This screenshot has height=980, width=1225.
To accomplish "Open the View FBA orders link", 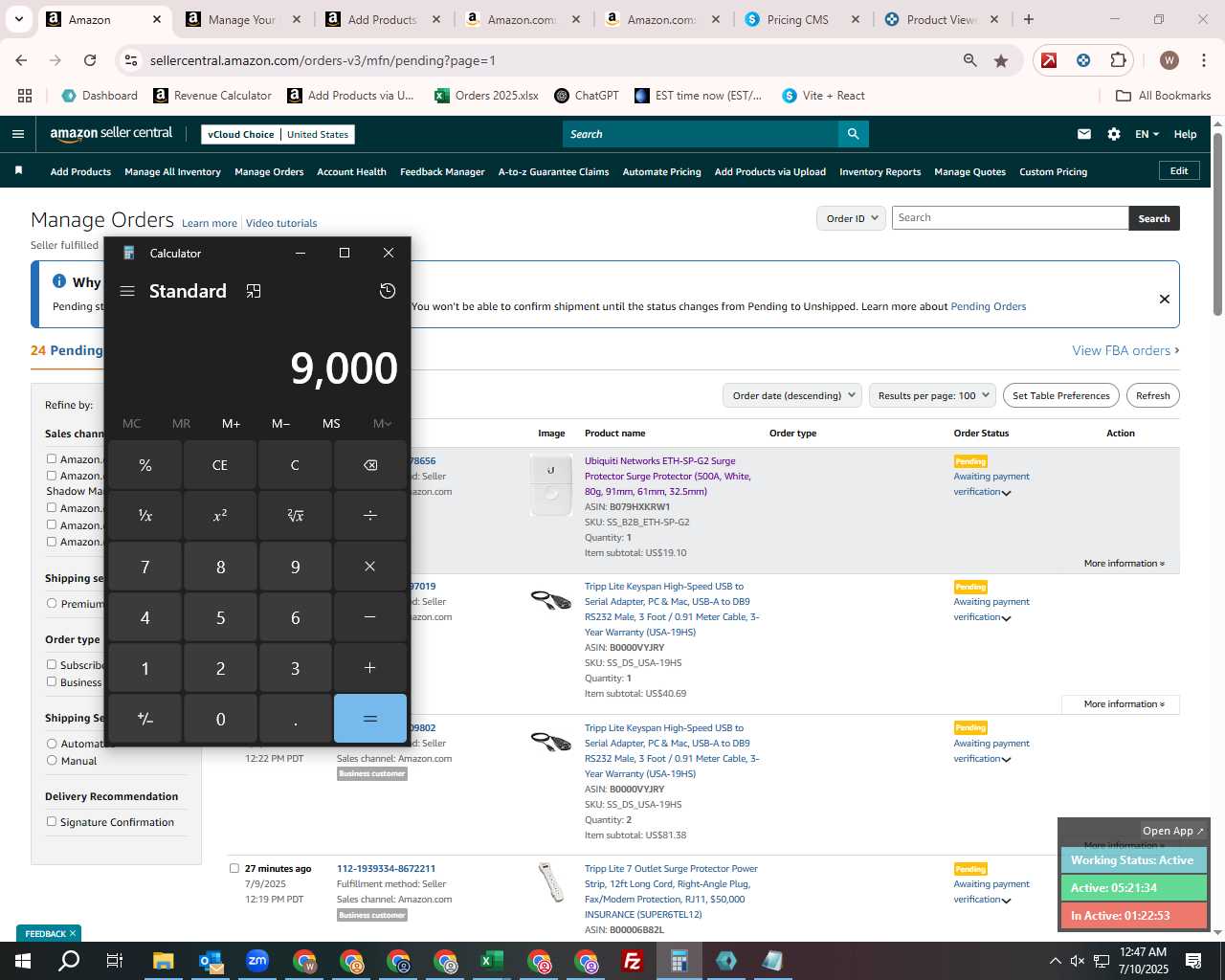I will (1125, 350).
